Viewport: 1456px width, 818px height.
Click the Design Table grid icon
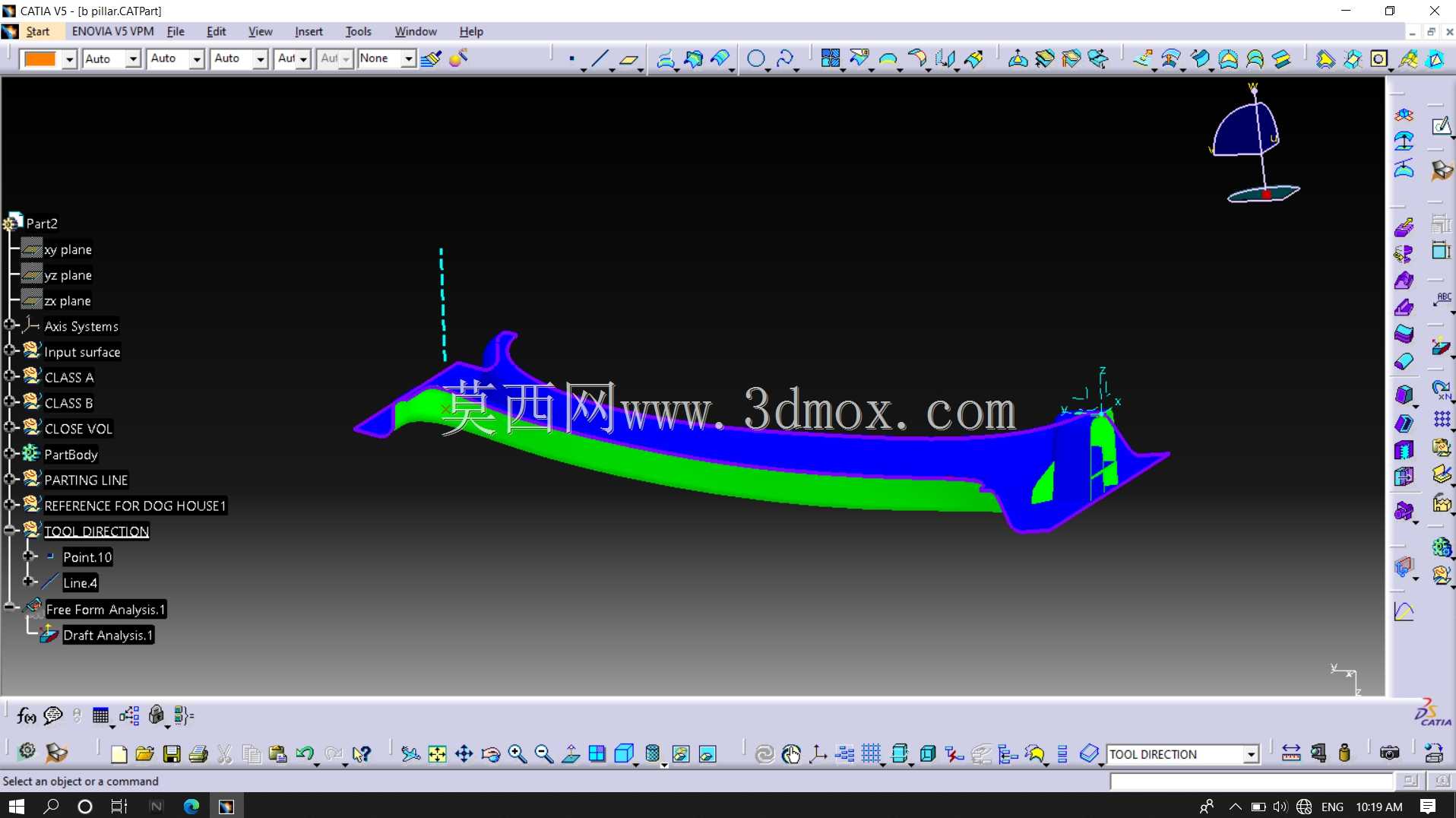click(100, 715)
